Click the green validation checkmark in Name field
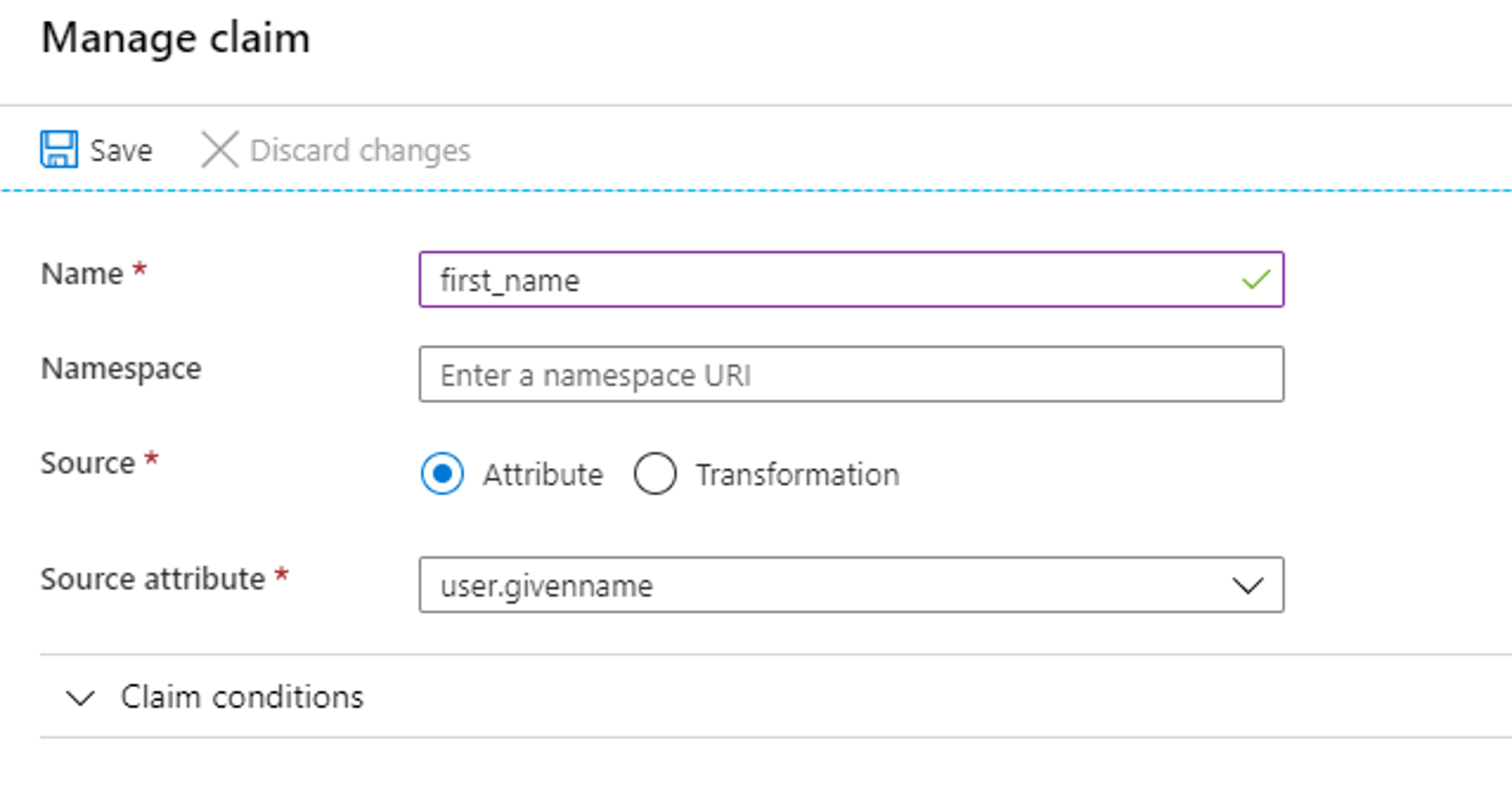 [1257, 280]
